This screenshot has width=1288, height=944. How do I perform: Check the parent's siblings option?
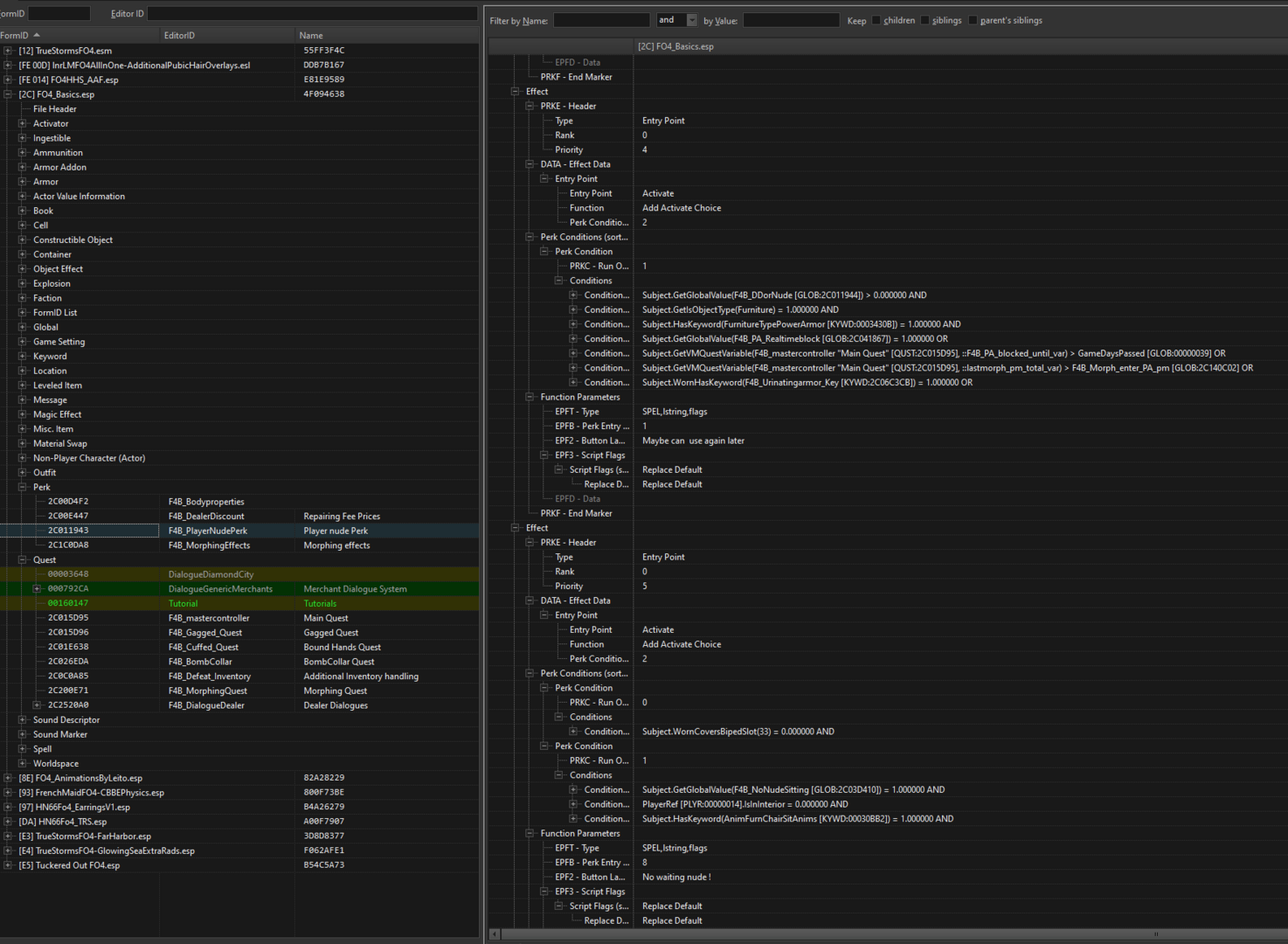pos(973,20)
